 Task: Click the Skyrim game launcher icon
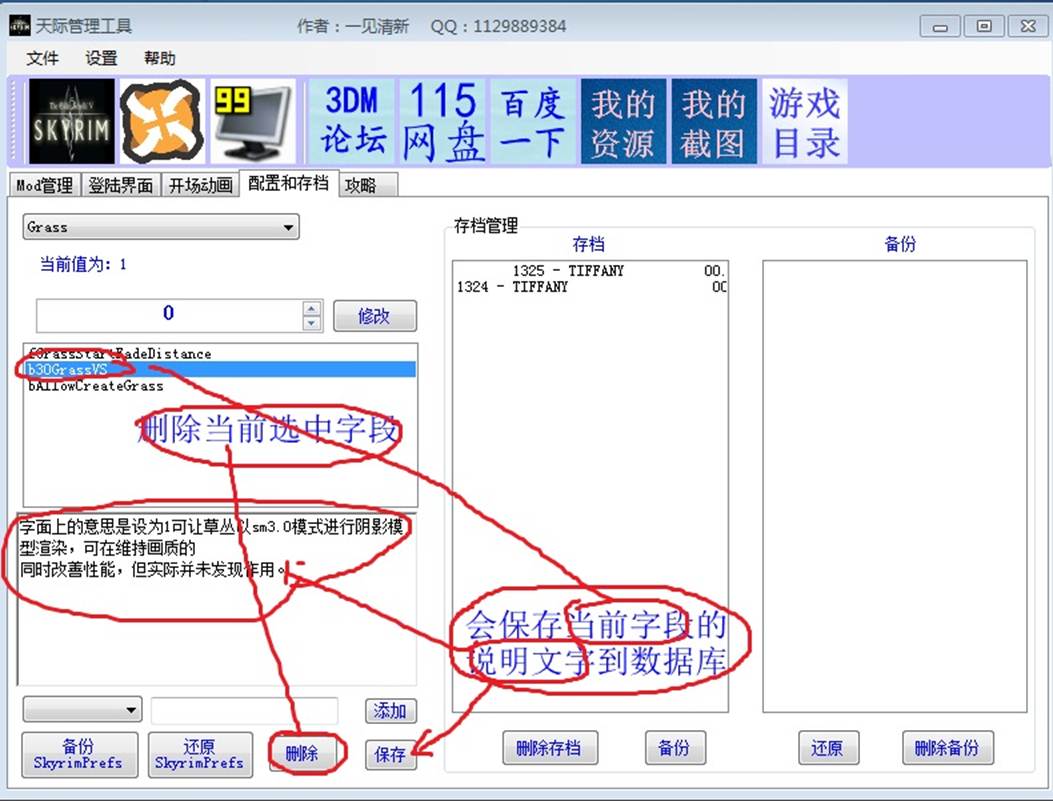coord(71,122)
